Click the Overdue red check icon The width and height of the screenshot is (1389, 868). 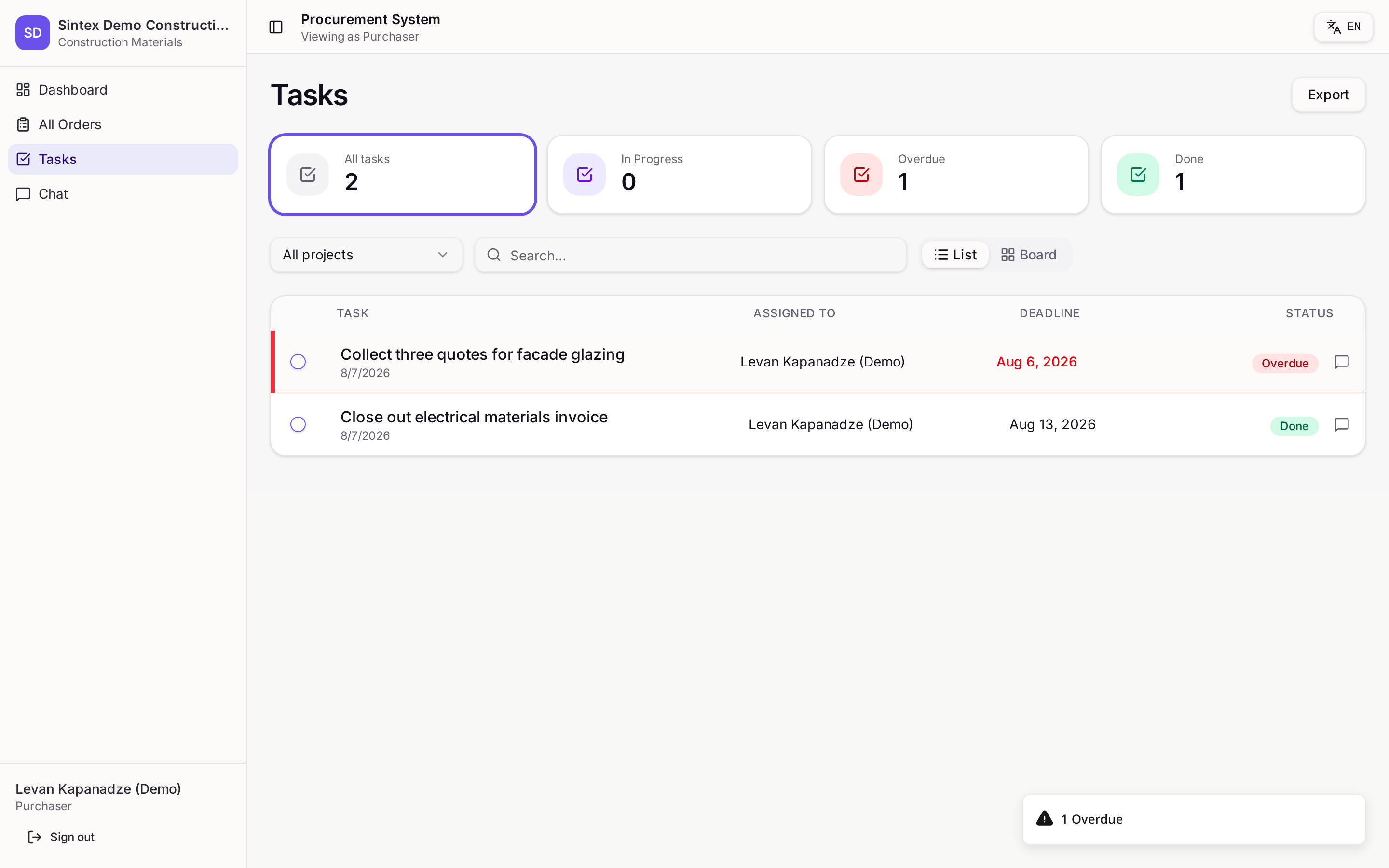[x=861, y=175]
